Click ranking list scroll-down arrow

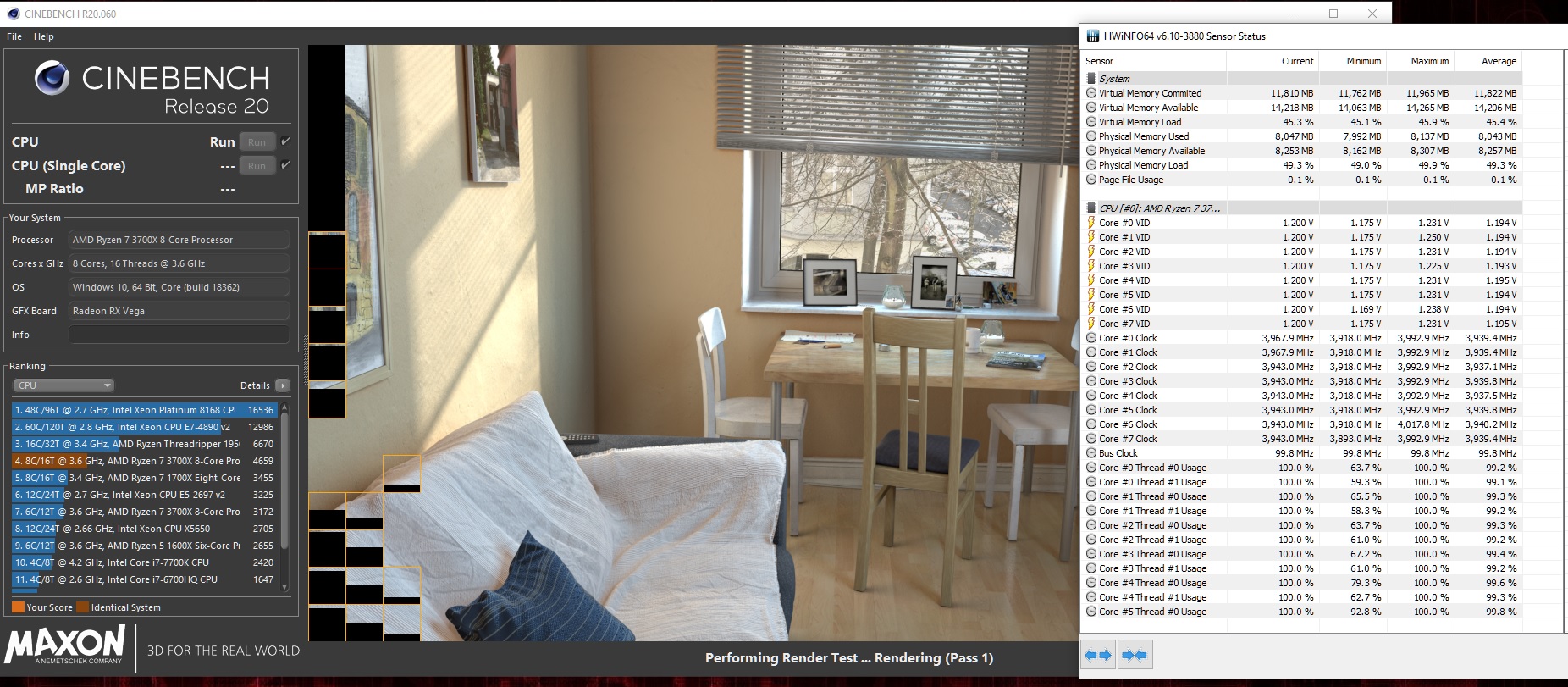click(284, 586)
